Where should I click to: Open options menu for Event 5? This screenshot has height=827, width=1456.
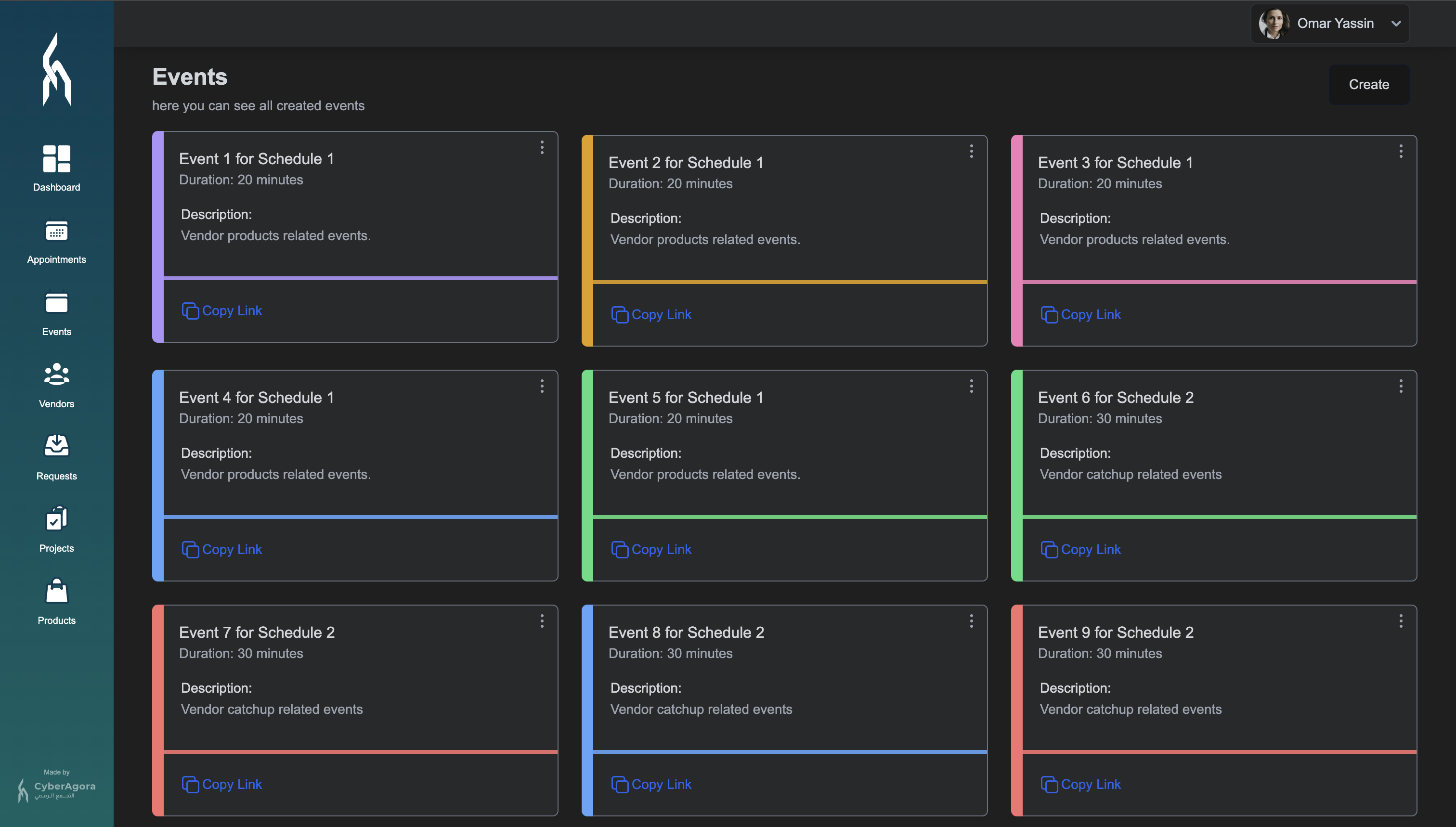point(972,386)
